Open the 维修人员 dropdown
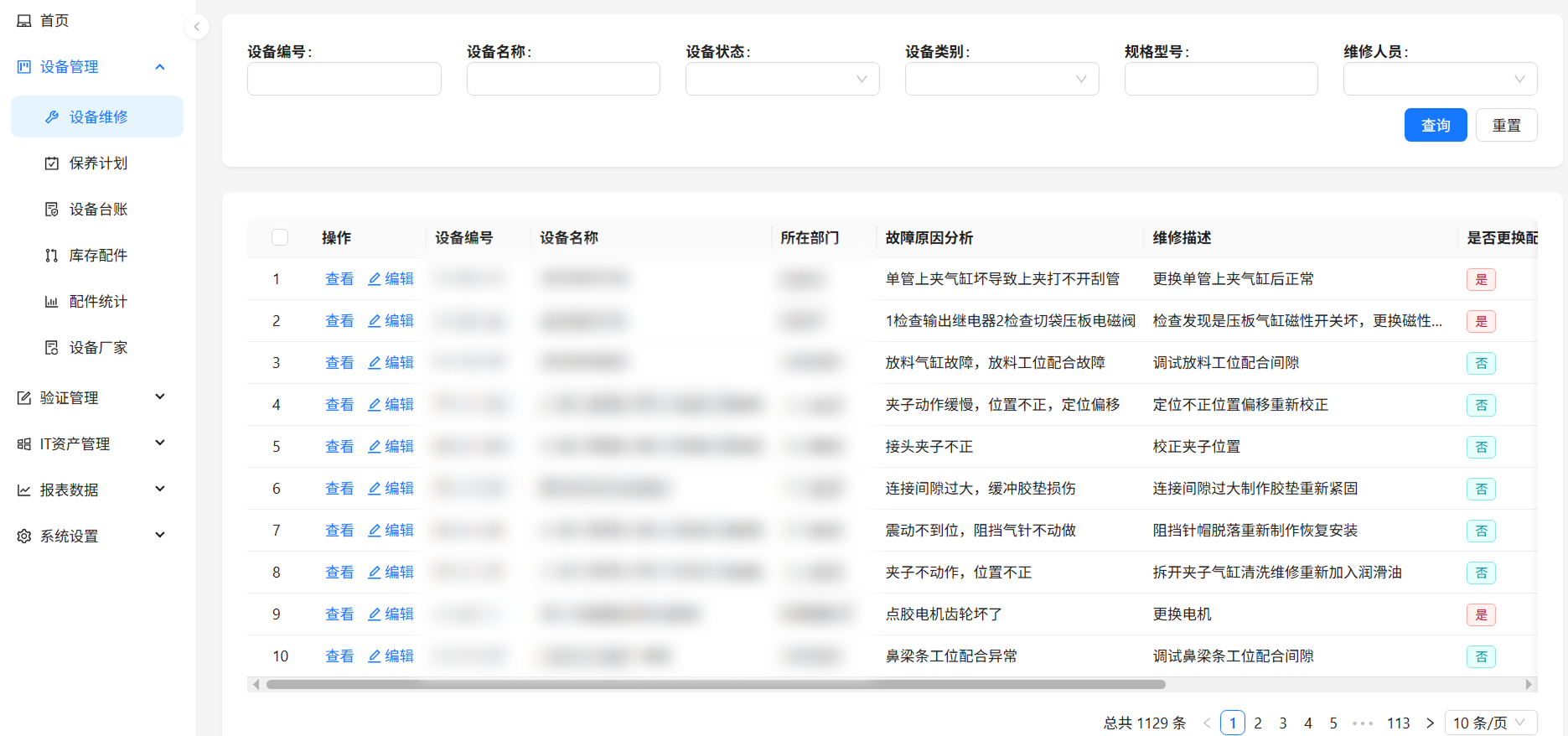Screen dimensions: 1568x736 1440,79
